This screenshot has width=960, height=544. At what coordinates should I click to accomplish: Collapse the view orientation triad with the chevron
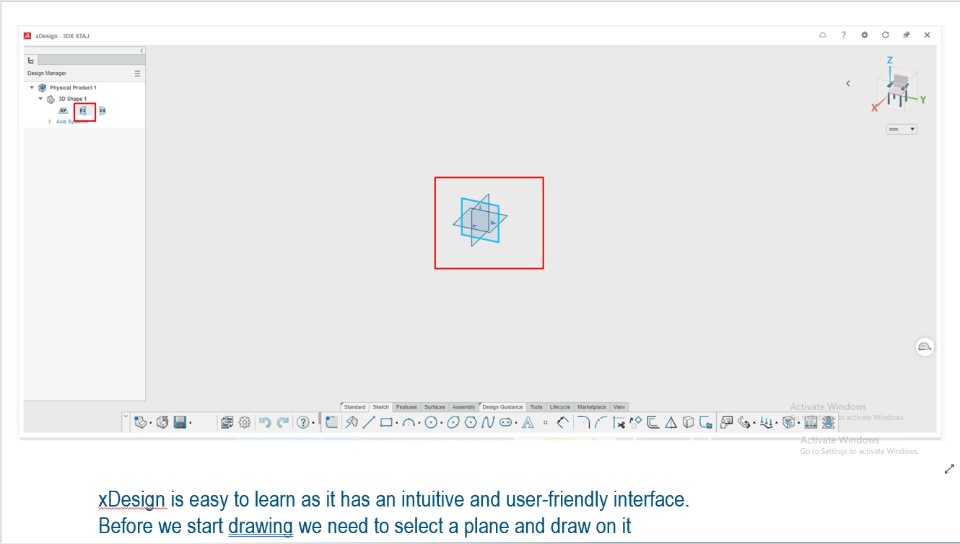(848, 83)
